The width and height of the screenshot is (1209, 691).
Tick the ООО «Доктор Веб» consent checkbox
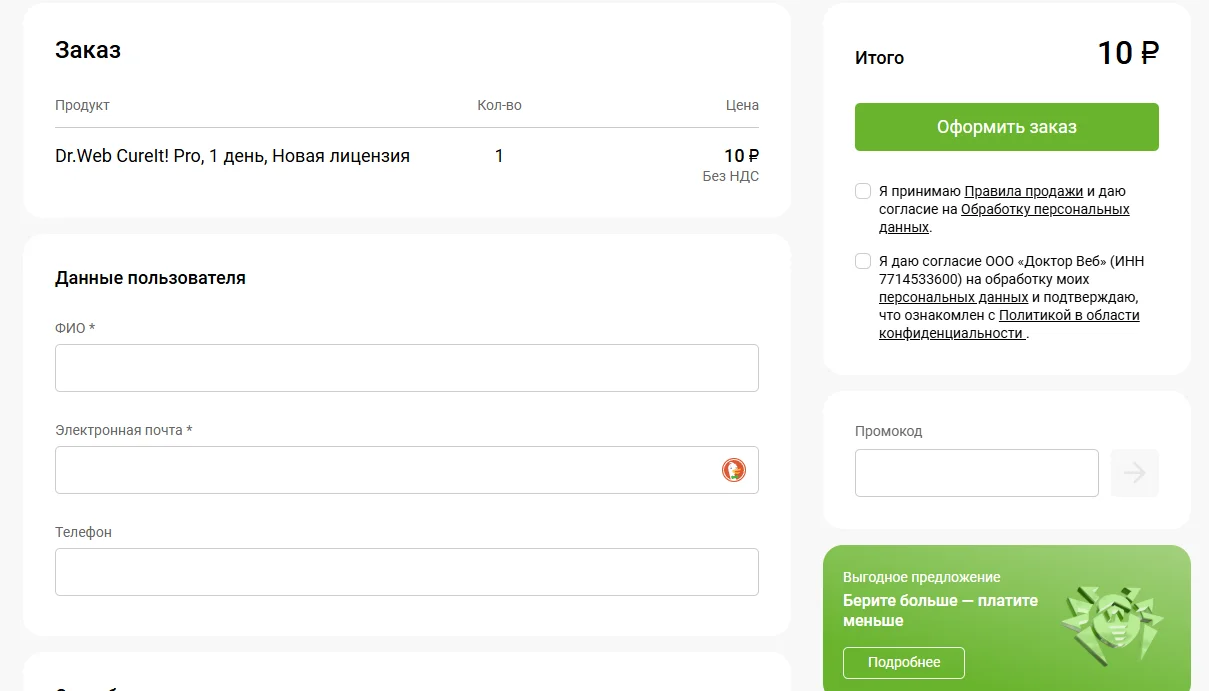click(863, 261)
